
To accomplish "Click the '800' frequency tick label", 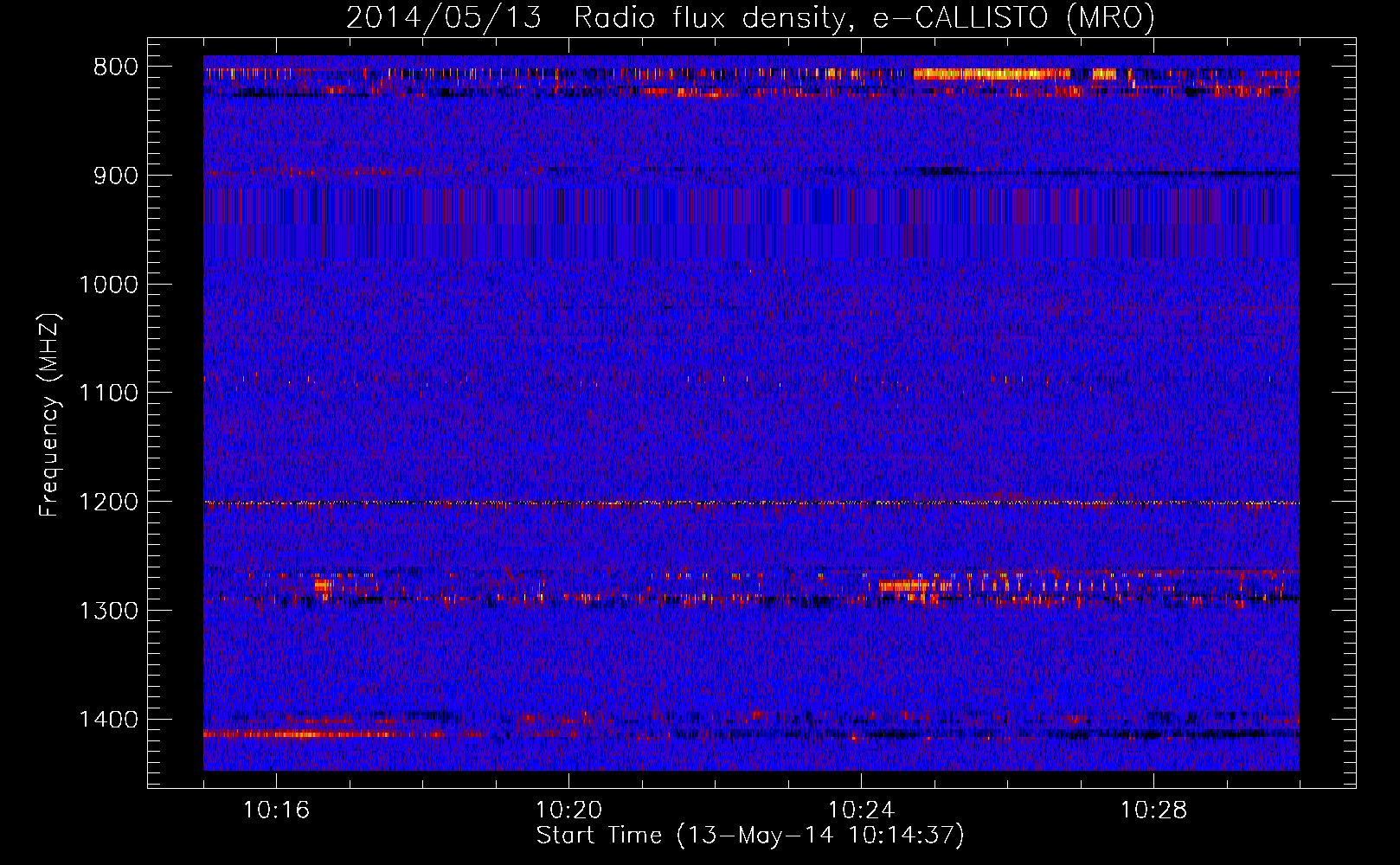I will 115,67.
